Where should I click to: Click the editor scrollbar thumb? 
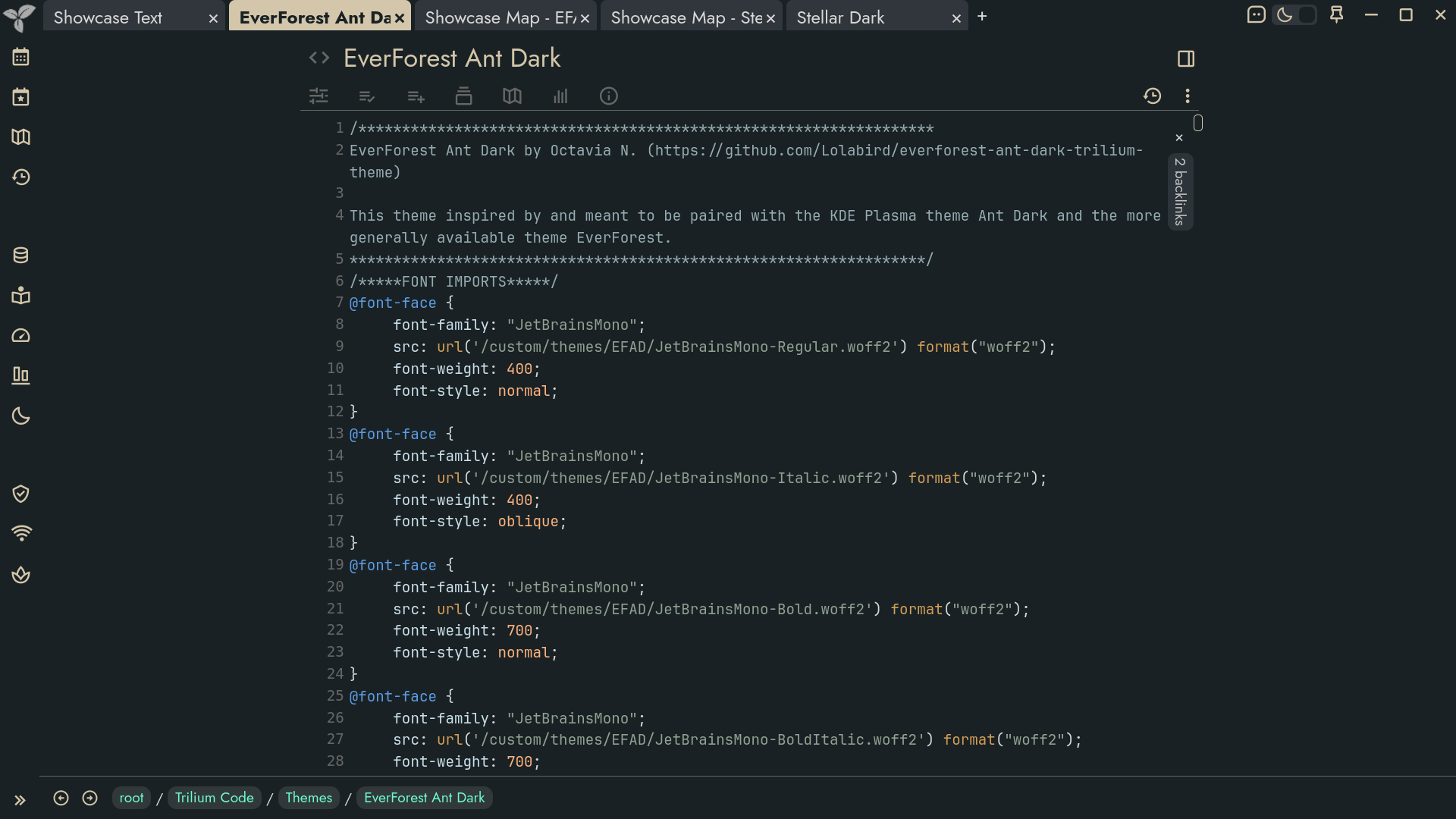click(x=1198, y=123)
